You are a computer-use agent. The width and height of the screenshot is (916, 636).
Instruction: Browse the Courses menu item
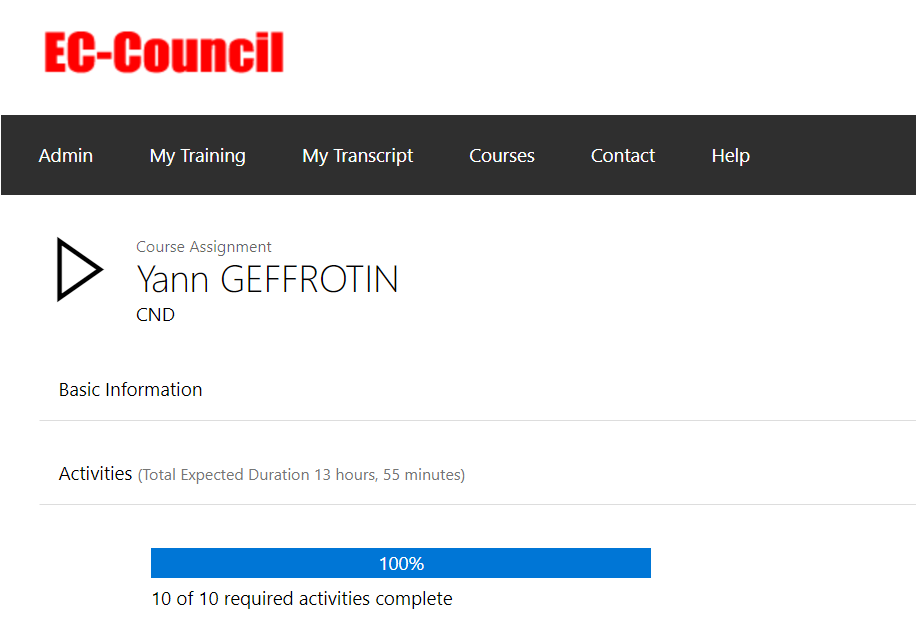[502, 155]
